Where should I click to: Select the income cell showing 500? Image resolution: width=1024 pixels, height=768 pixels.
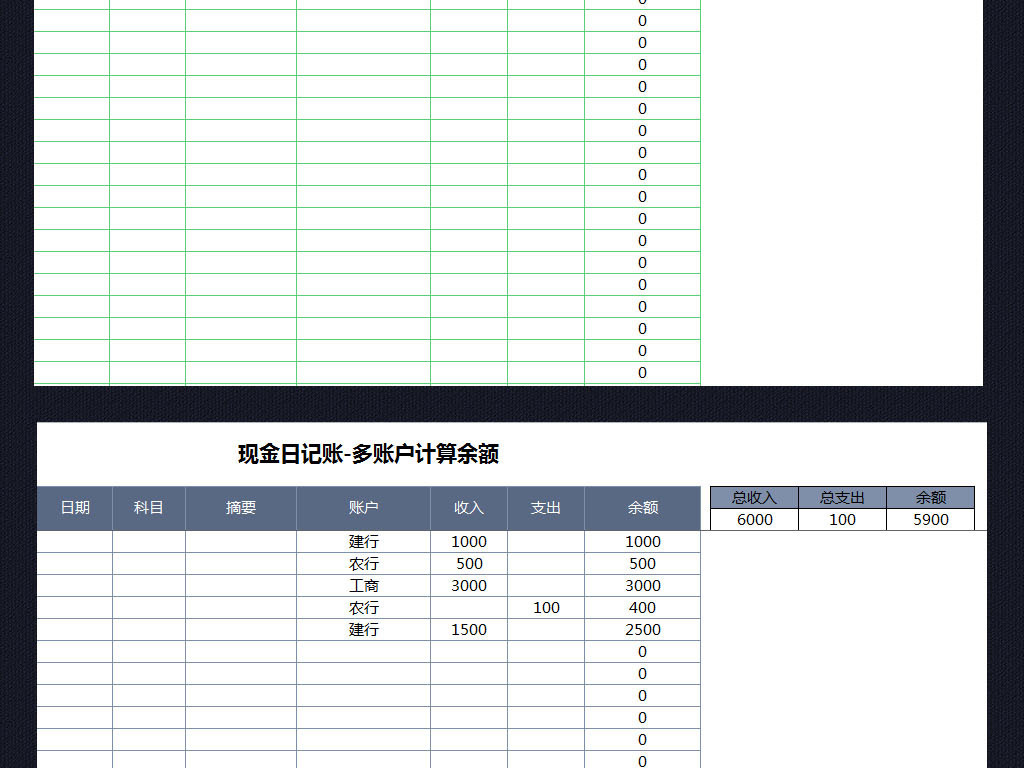tap(469, 564)
